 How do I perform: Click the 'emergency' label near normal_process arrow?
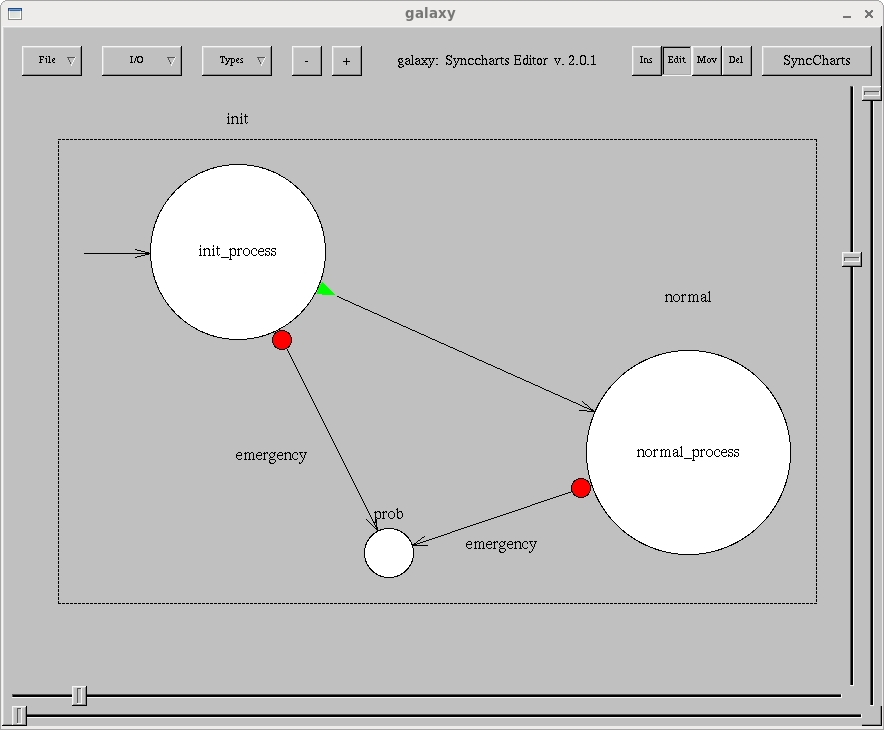tap(501, 545)
